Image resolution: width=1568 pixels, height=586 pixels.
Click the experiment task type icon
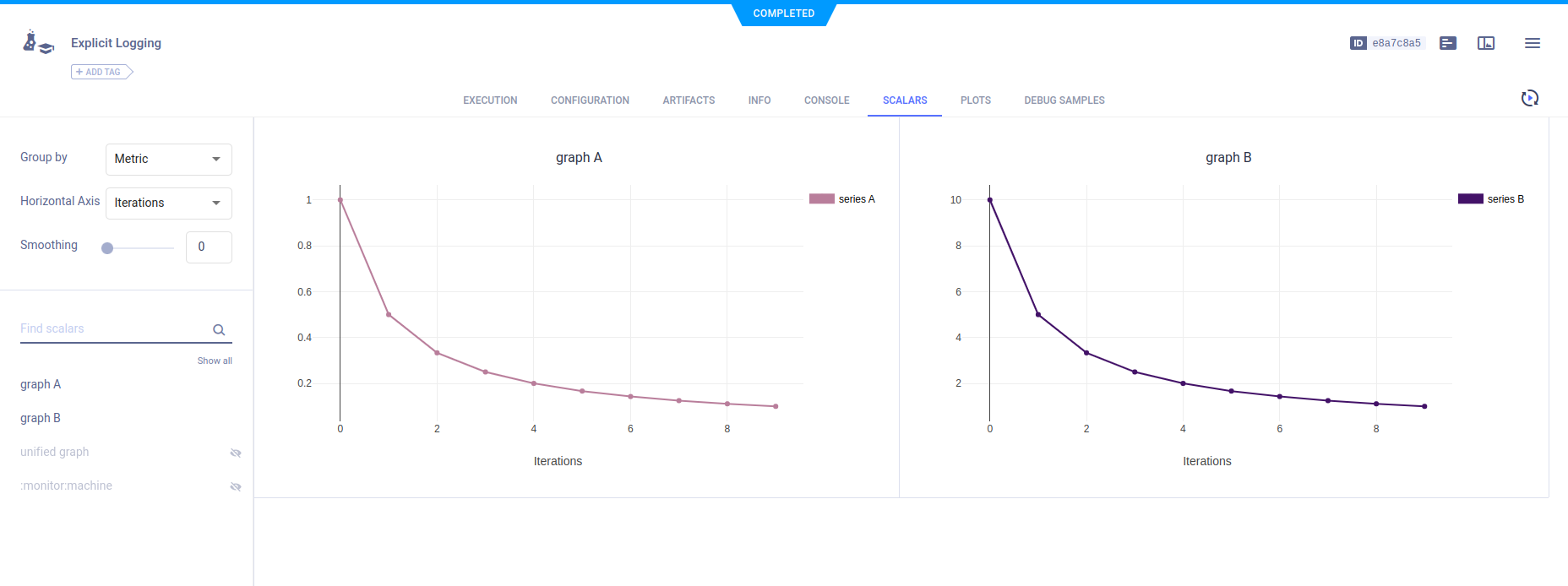(38, 42)
